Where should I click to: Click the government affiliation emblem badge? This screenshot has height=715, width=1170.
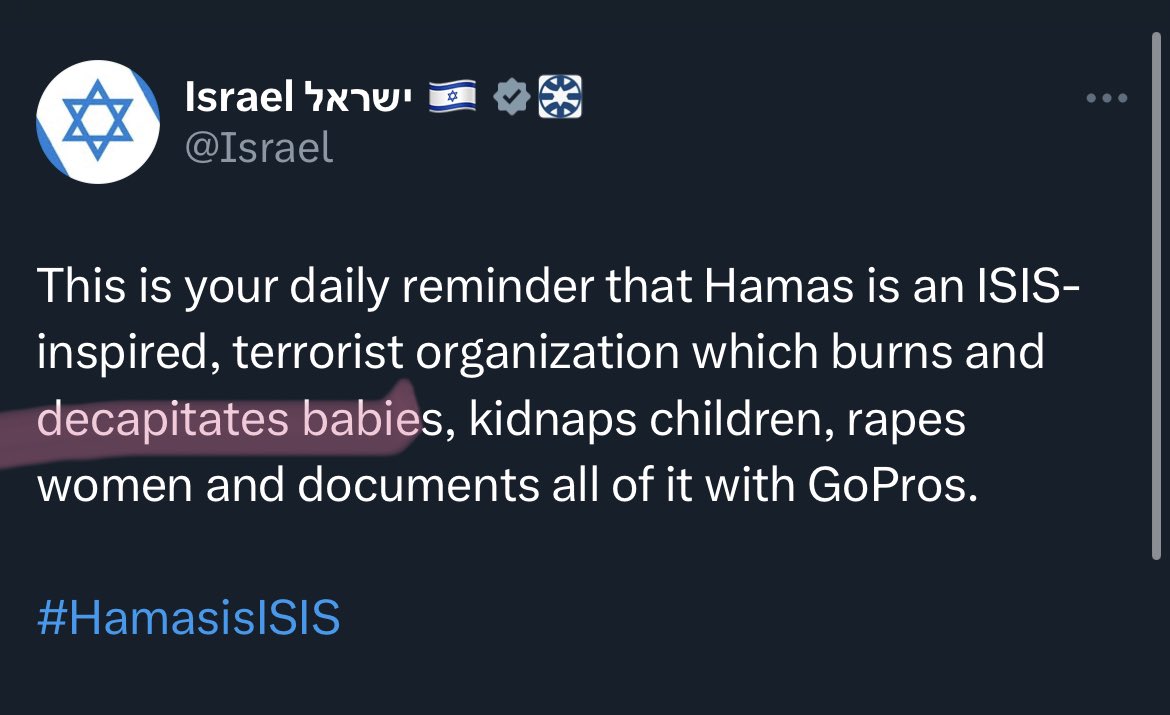click(x=560, y=98)
